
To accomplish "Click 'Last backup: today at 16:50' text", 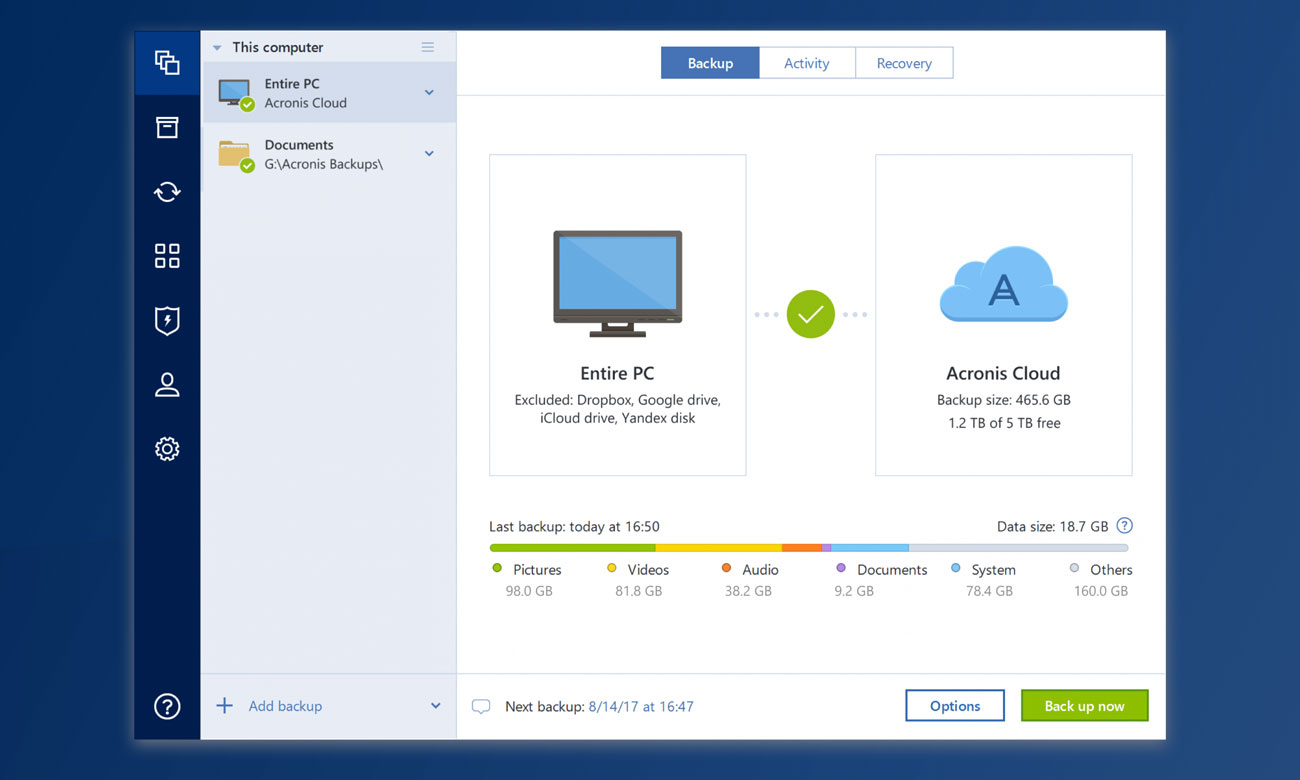I will coord(574,526).
